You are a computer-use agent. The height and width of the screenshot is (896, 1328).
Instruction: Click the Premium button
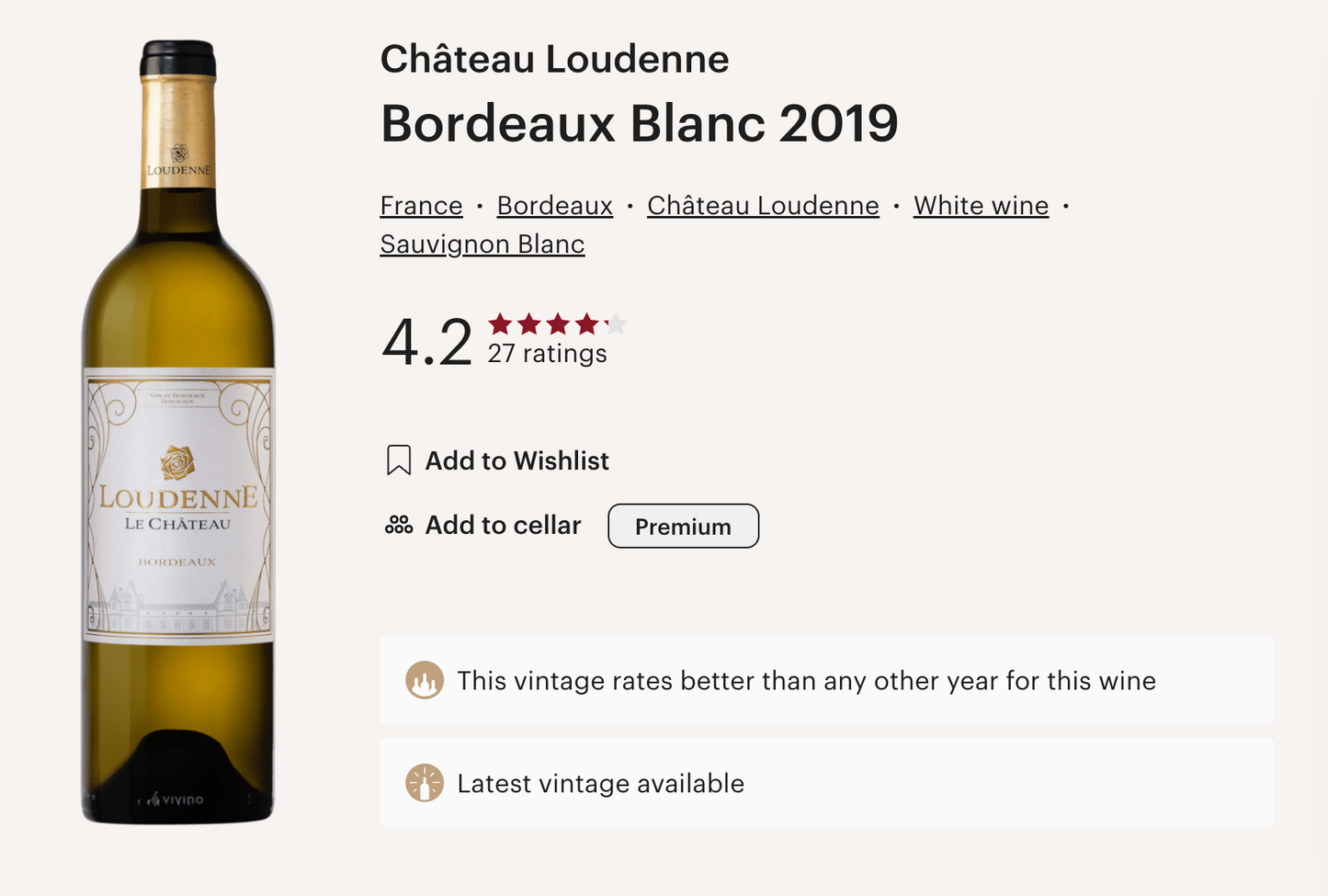click(x=683, y=527)
